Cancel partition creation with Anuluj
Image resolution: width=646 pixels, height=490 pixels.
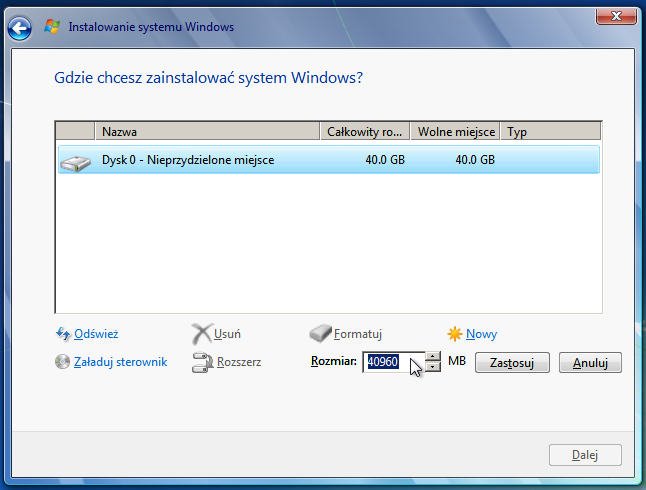590,363
